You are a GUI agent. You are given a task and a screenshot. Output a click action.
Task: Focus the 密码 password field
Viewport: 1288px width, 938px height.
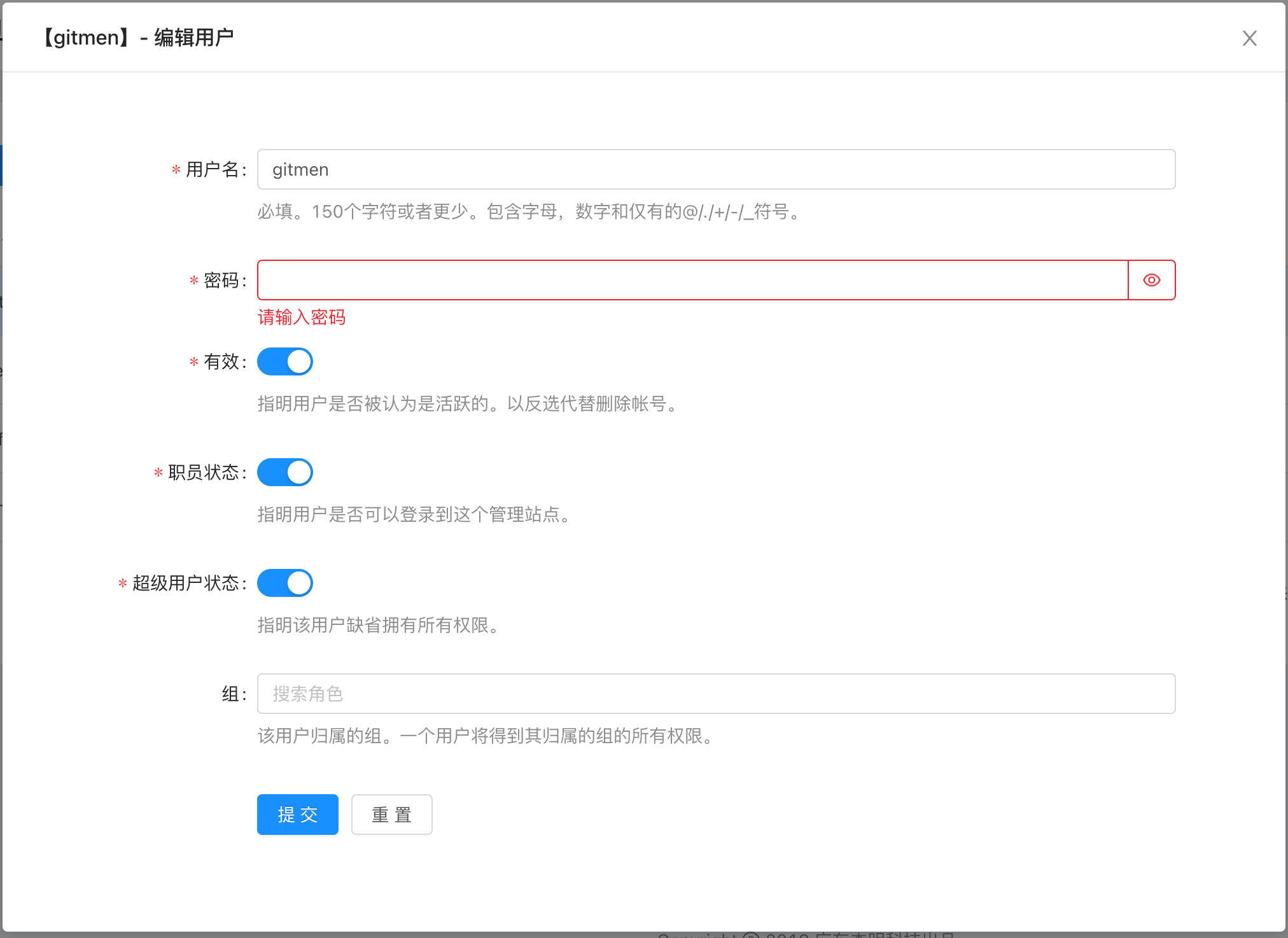click(693, 280)
